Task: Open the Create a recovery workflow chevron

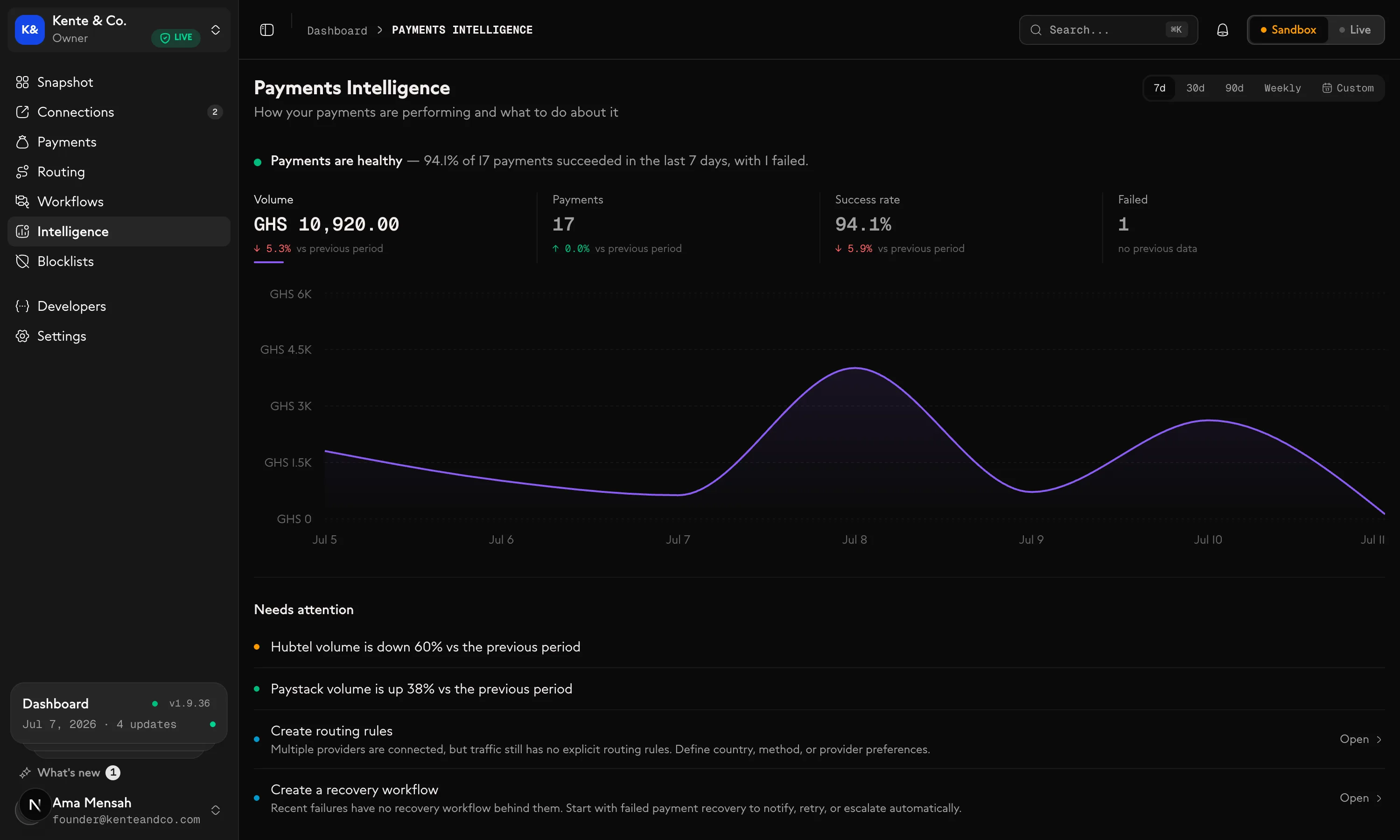Action: [1379, 798]
